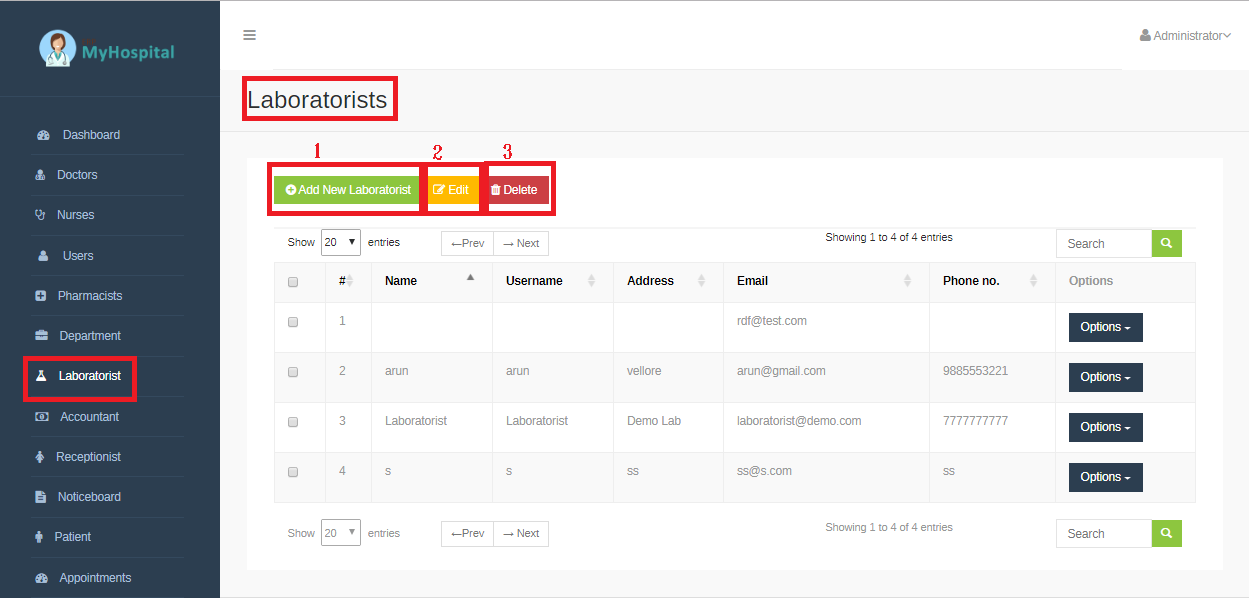1249x598 pixels.
Task: Expand the Administrator account menu
Action: (1186, 35)
